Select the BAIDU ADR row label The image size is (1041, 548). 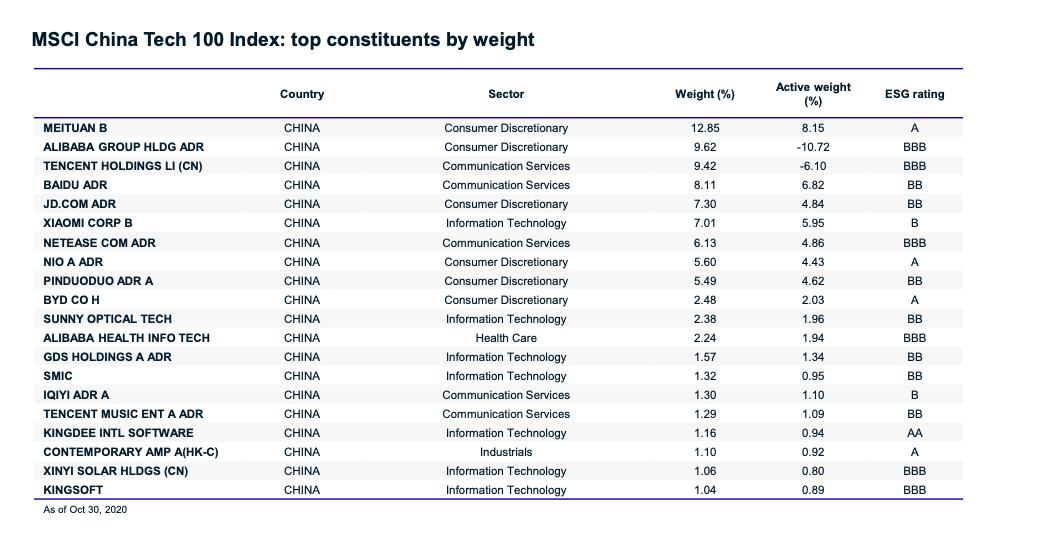pos(75,185)
